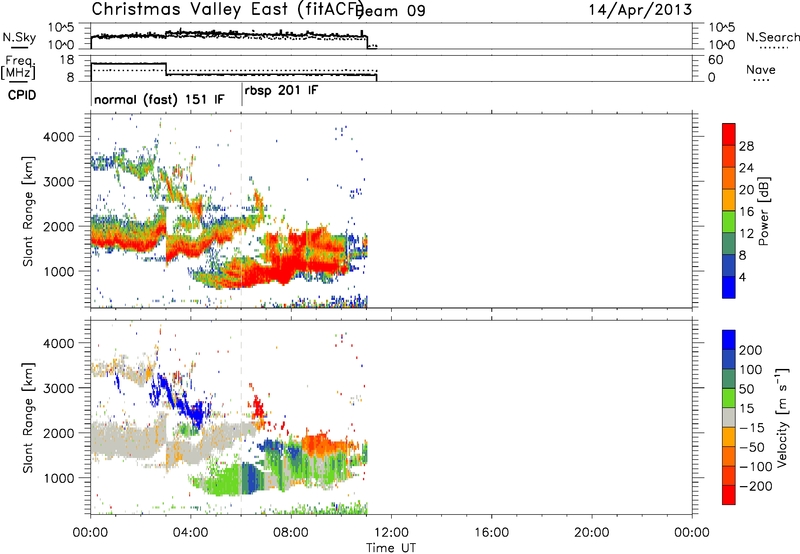Pick the top blue segment of Velocity colorbar

pos(729,340)
